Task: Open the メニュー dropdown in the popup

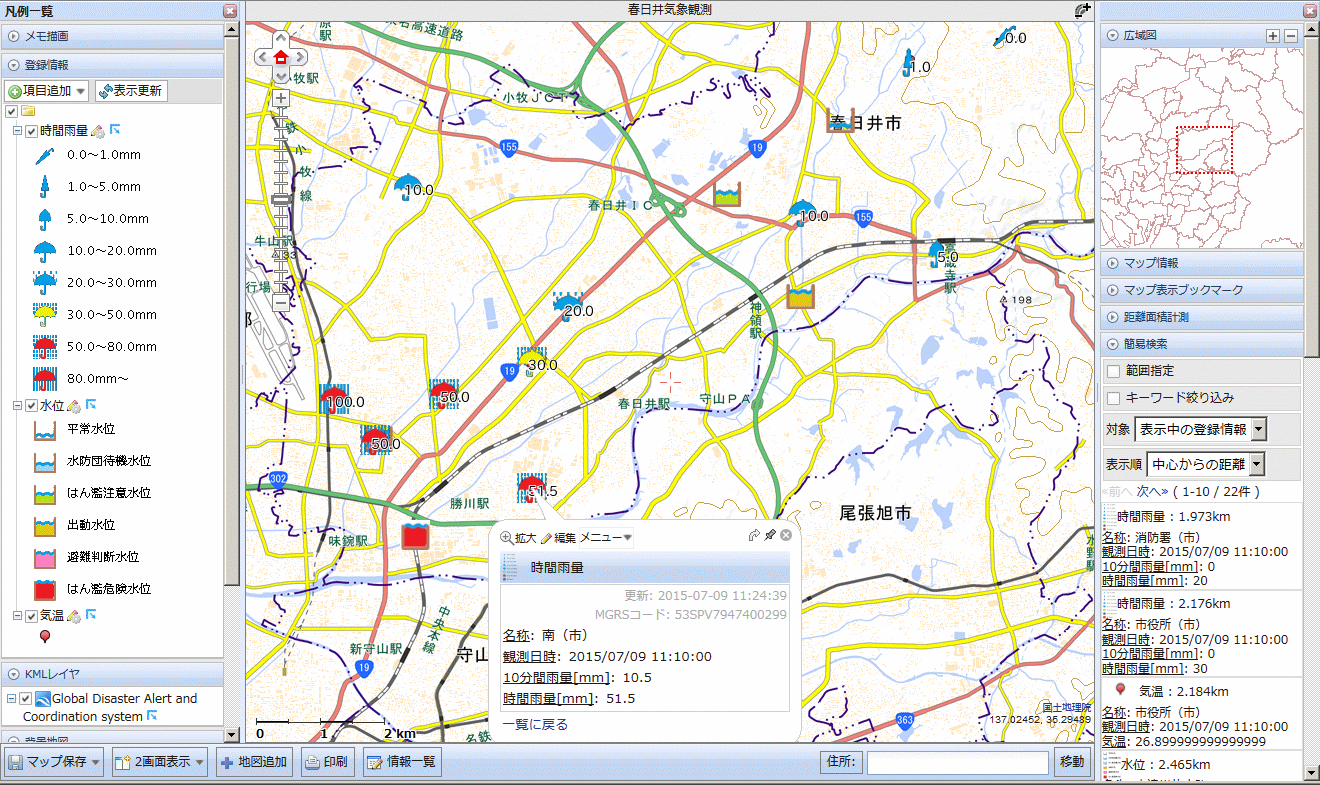Action: click(606, 538)
